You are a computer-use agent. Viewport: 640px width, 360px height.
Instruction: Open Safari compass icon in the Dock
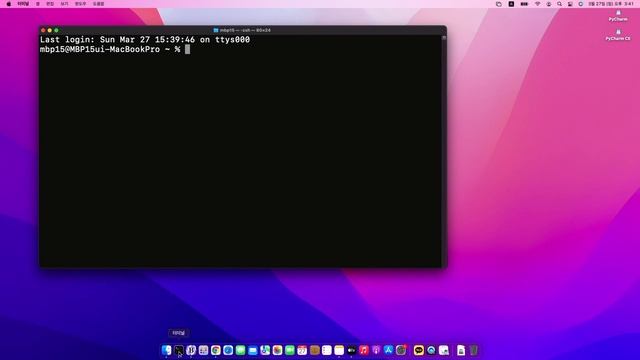point(228,350)
